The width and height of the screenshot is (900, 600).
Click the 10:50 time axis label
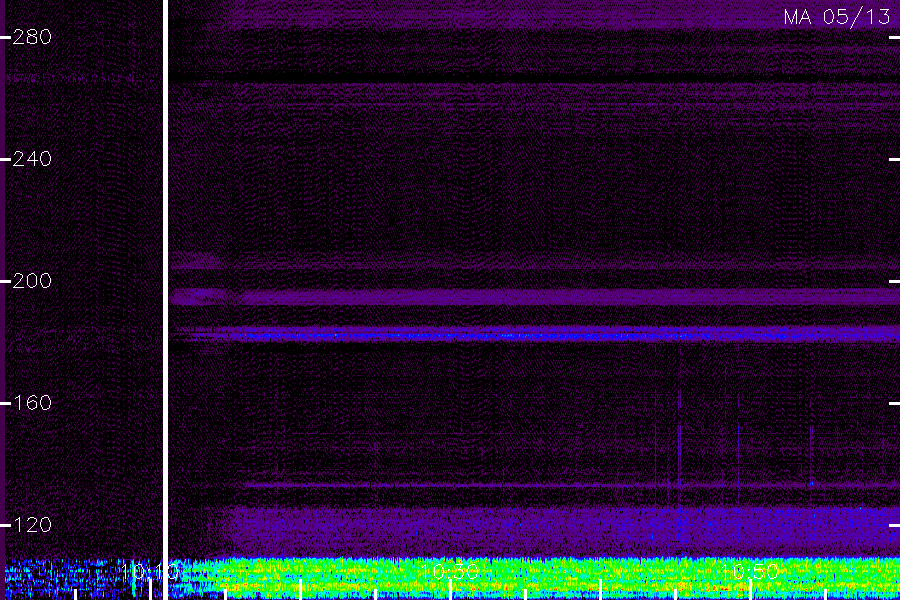(x=750, y=572)
